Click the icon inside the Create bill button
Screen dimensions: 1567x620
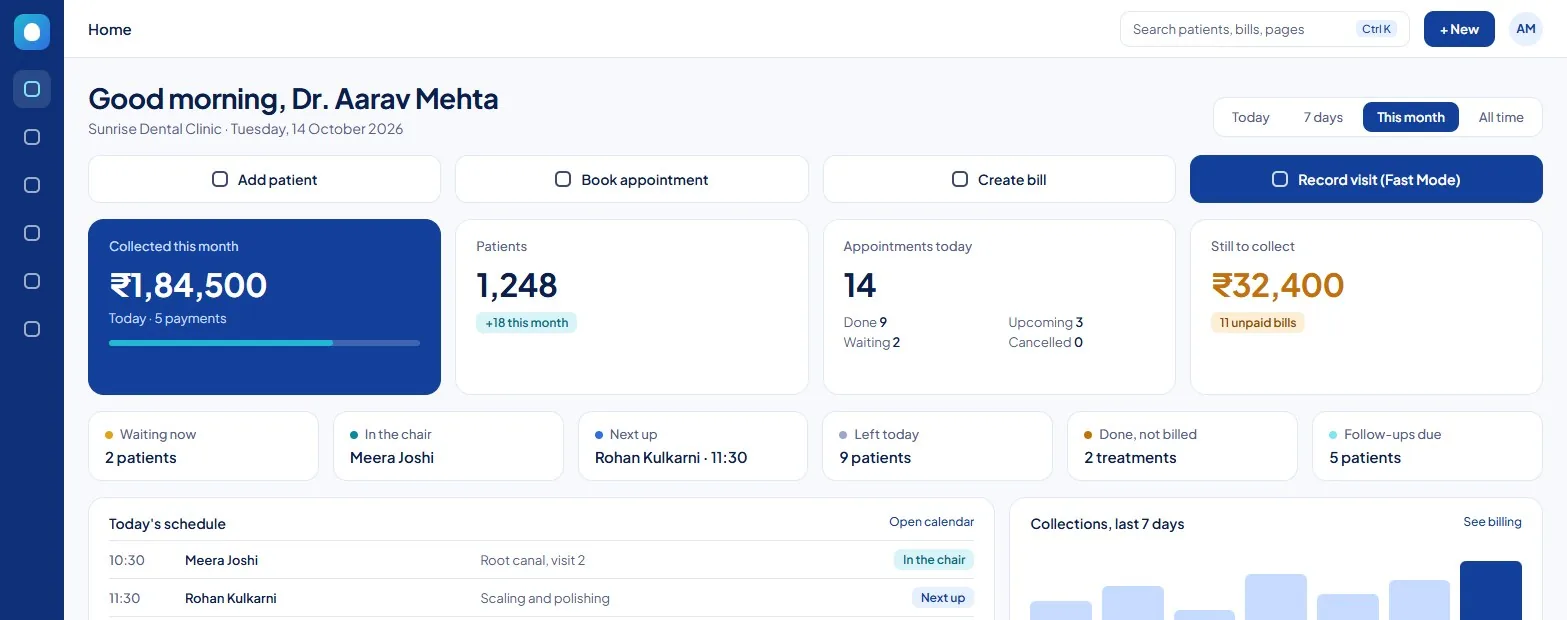(x=960, y=179)
